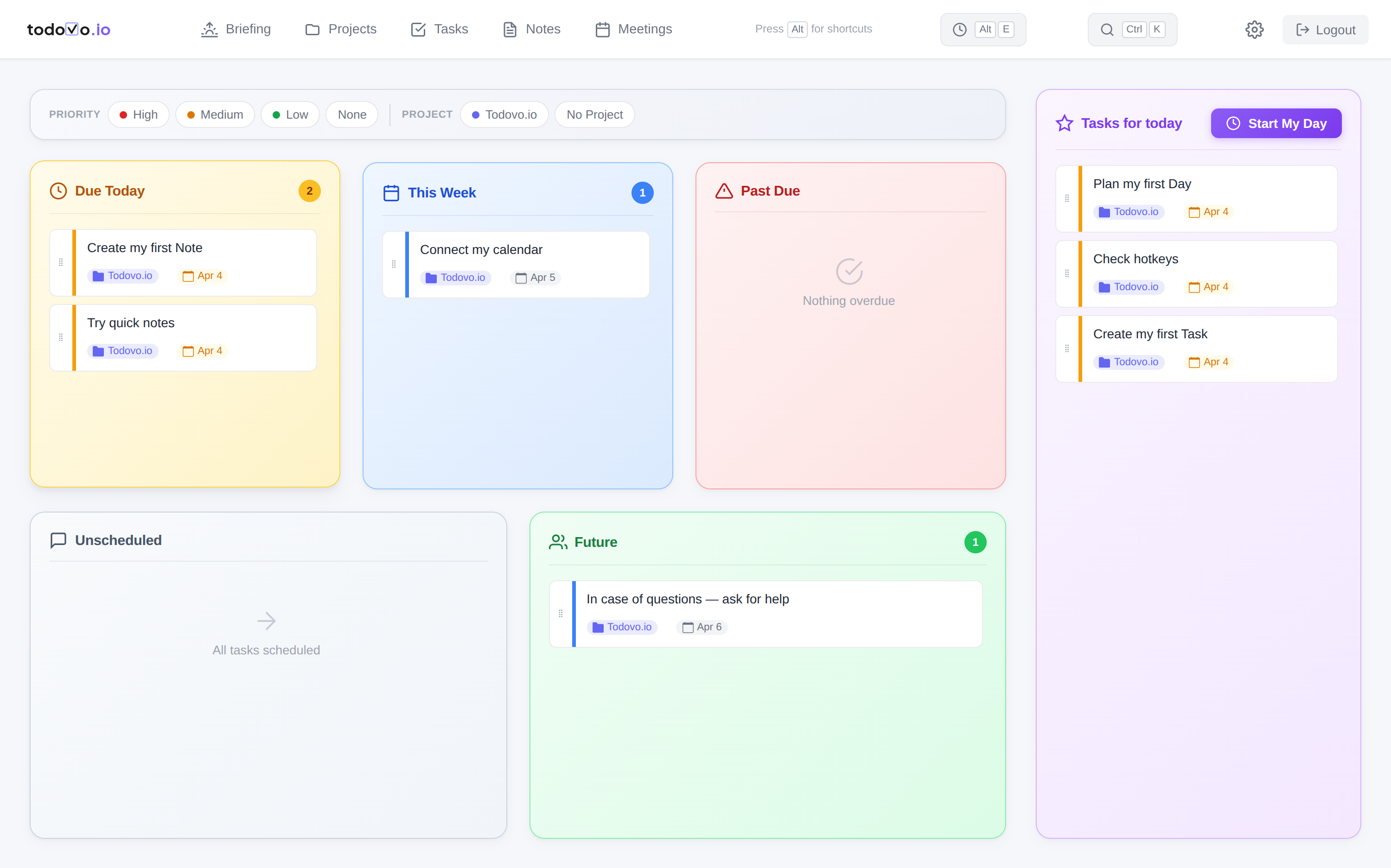Open In case of questions task
Viewport: 1391px width, 868px height.
(x=765, y=614)
